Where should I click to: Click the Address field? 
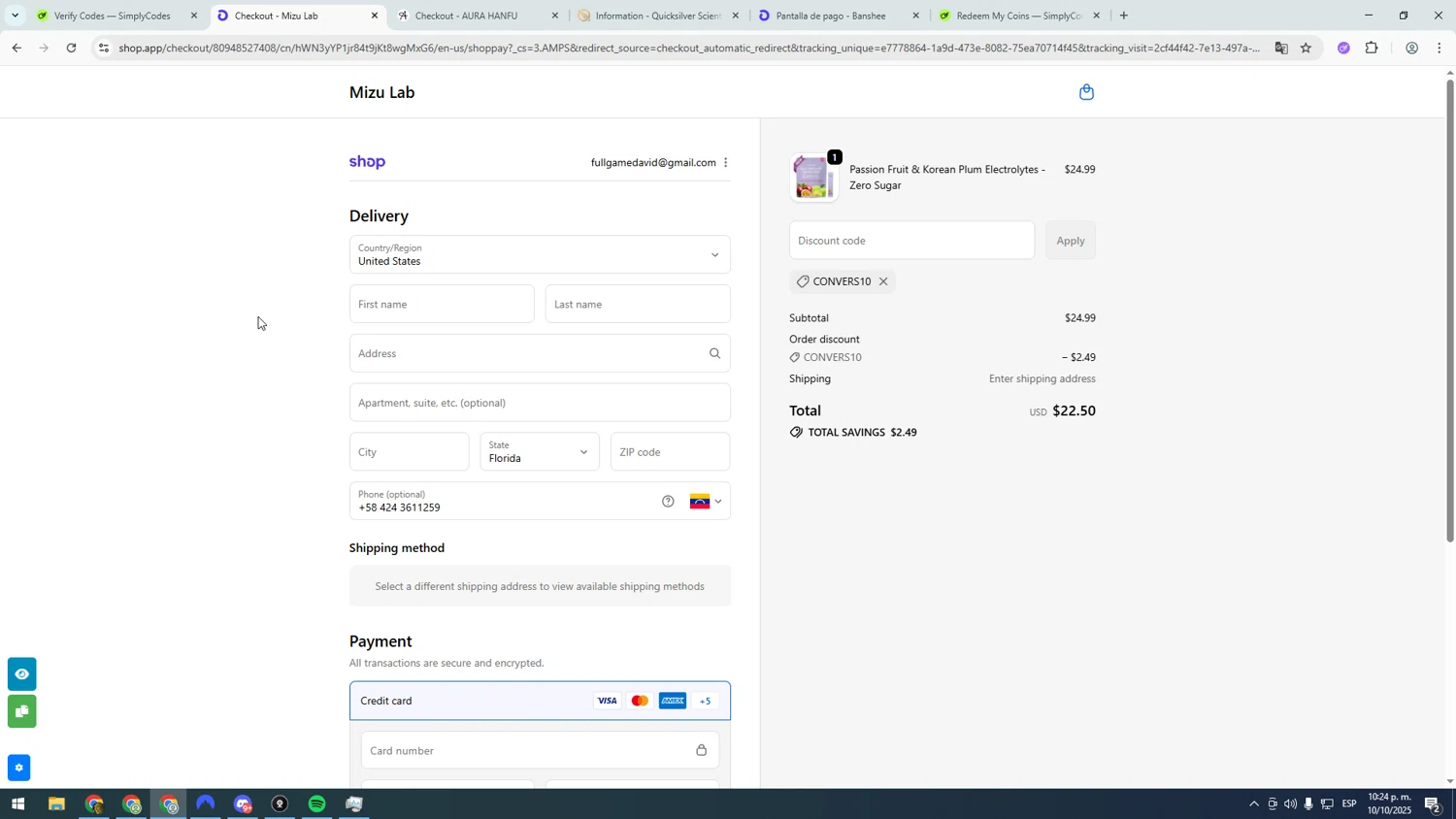pos(540,353)
